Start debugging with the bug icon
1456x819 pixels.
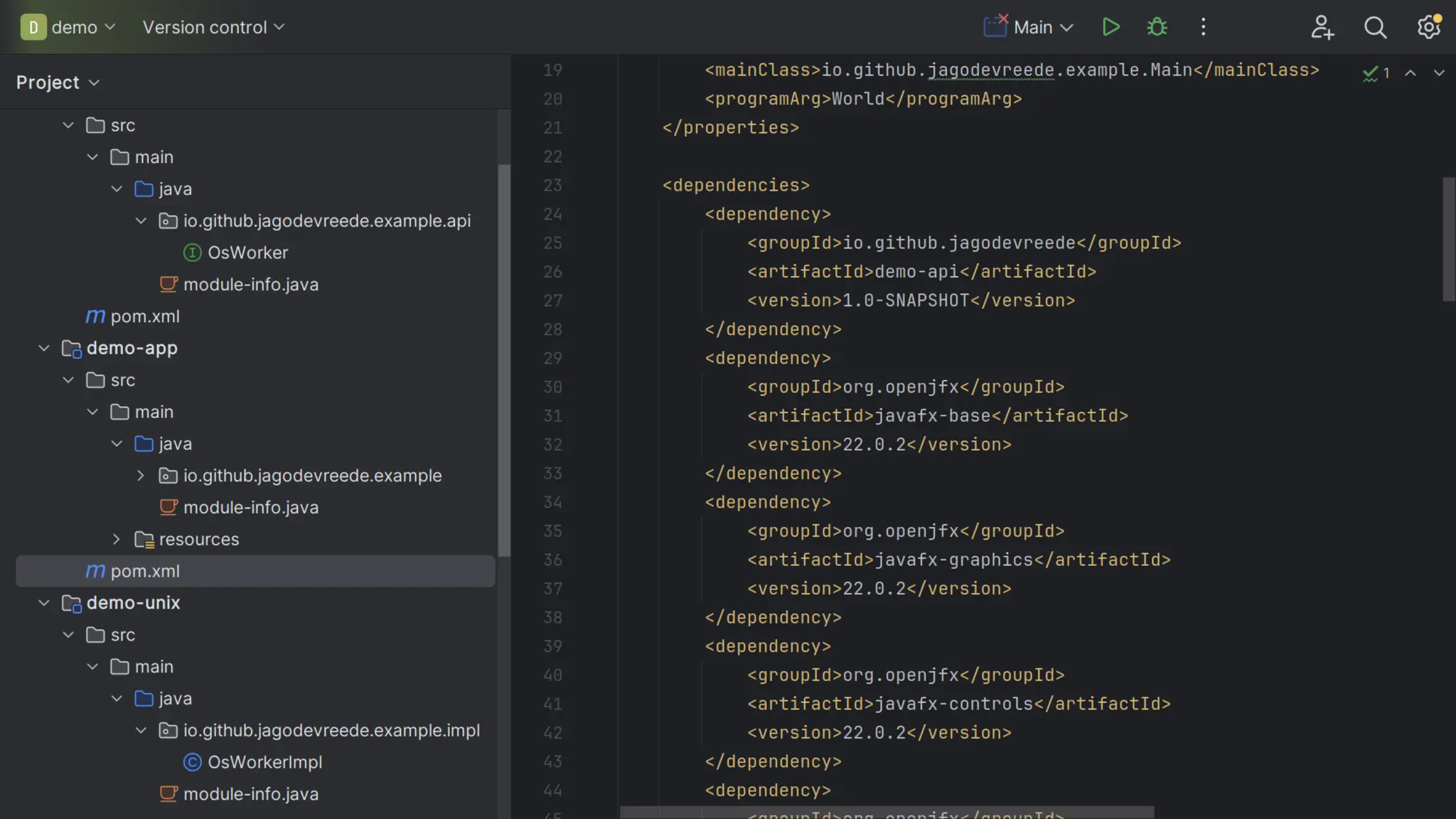[1157, 27]
